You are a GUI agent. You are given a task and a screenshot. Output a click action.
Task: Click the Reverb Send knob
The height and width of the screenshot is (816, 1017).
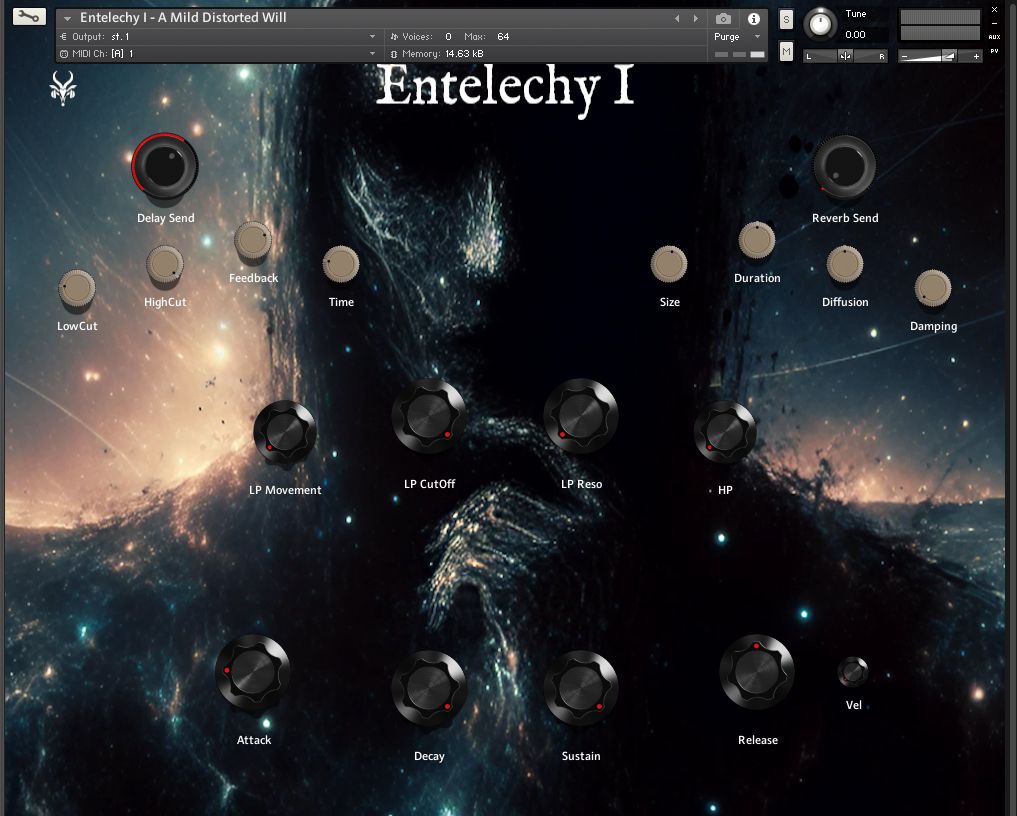click(x=844, y=166)
